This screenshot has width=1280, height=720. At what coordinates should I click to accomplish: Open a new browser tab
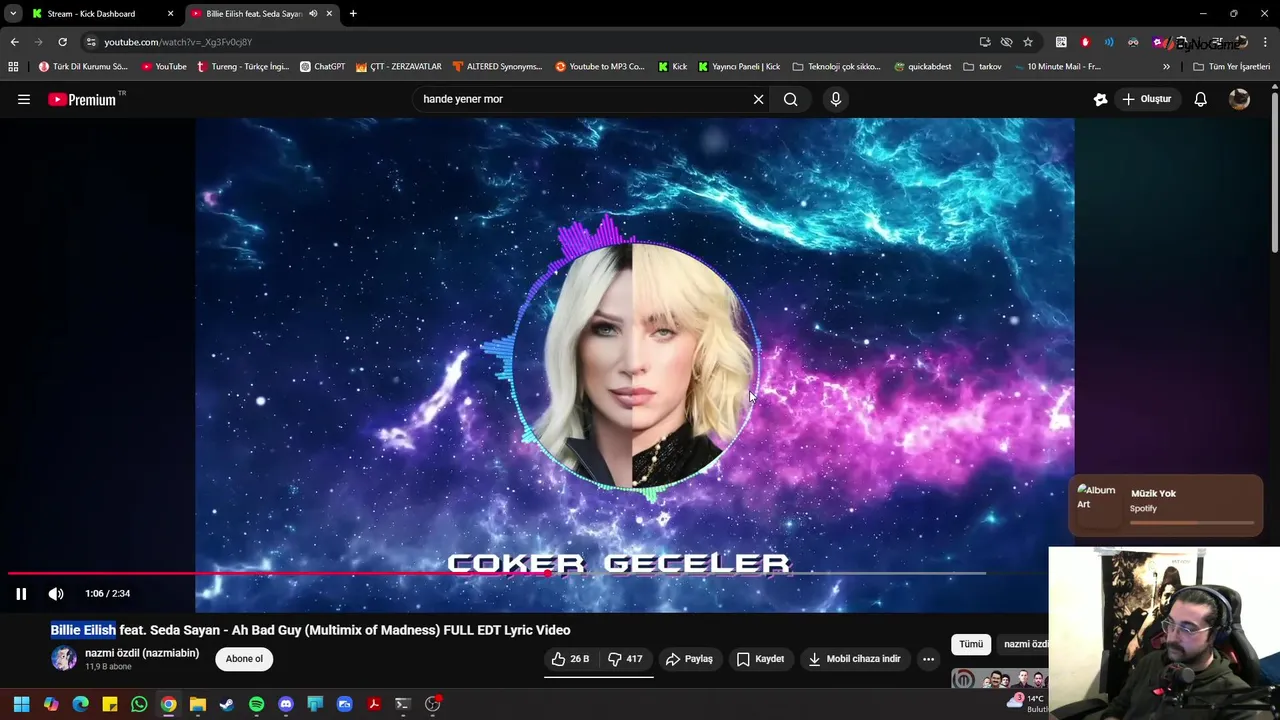tap(353, 14)
